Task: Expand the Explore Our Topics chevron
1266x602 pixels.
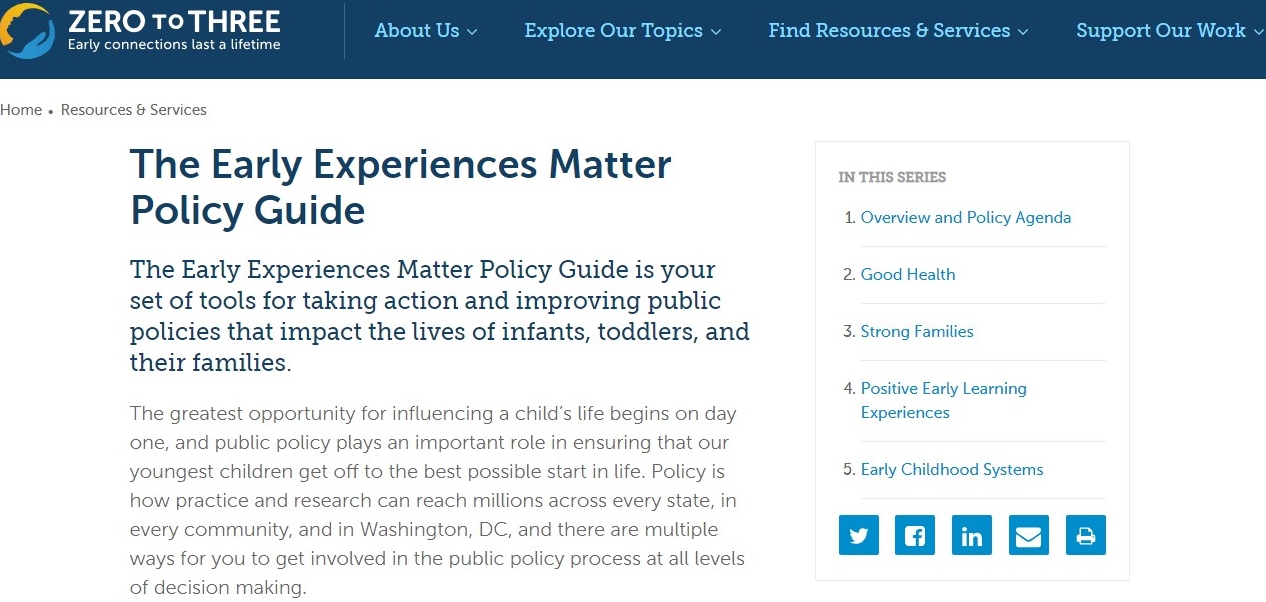Action: (x=716, y=32)
